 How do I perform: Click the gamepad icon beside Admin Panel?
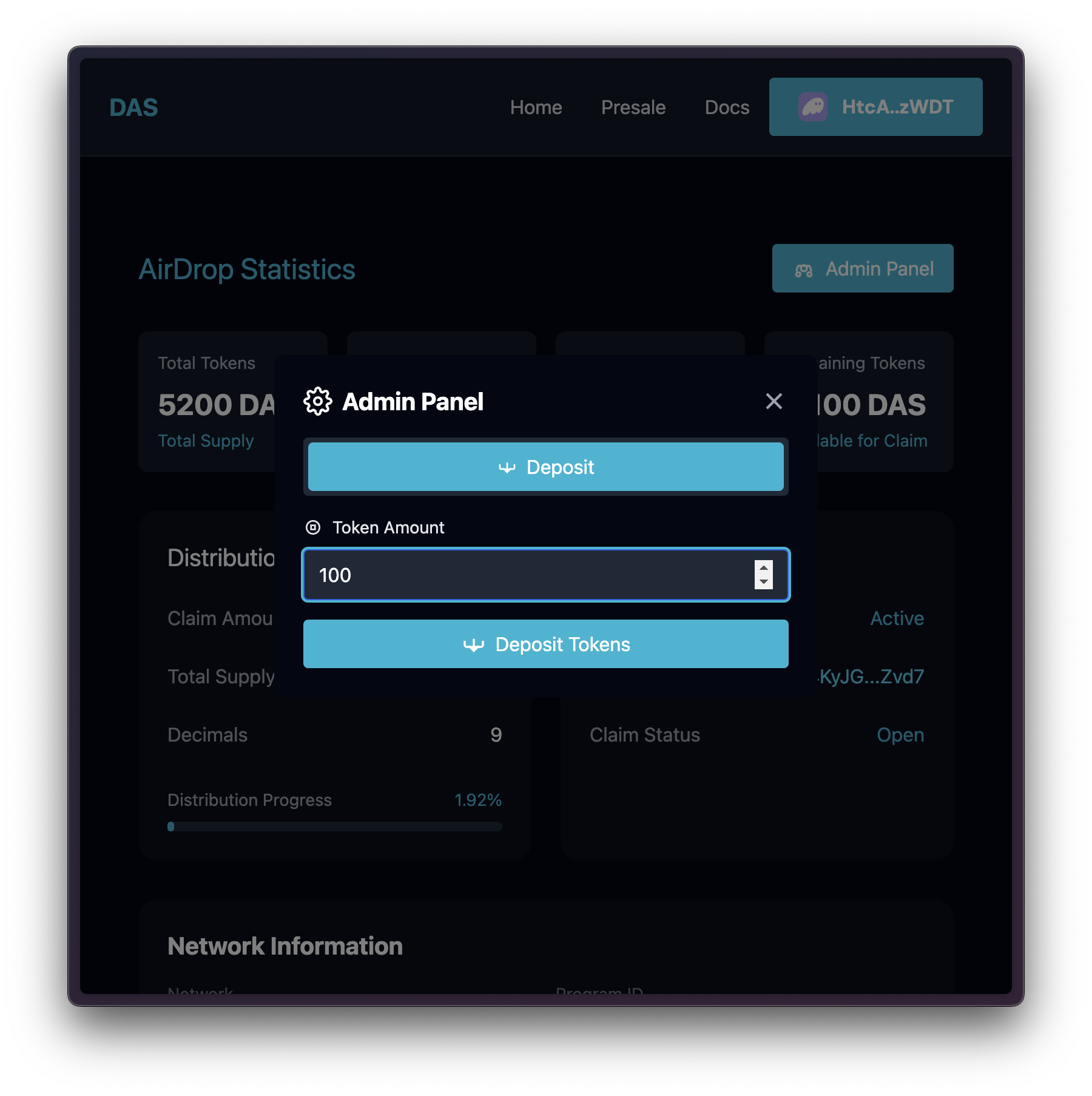(803, 270)
